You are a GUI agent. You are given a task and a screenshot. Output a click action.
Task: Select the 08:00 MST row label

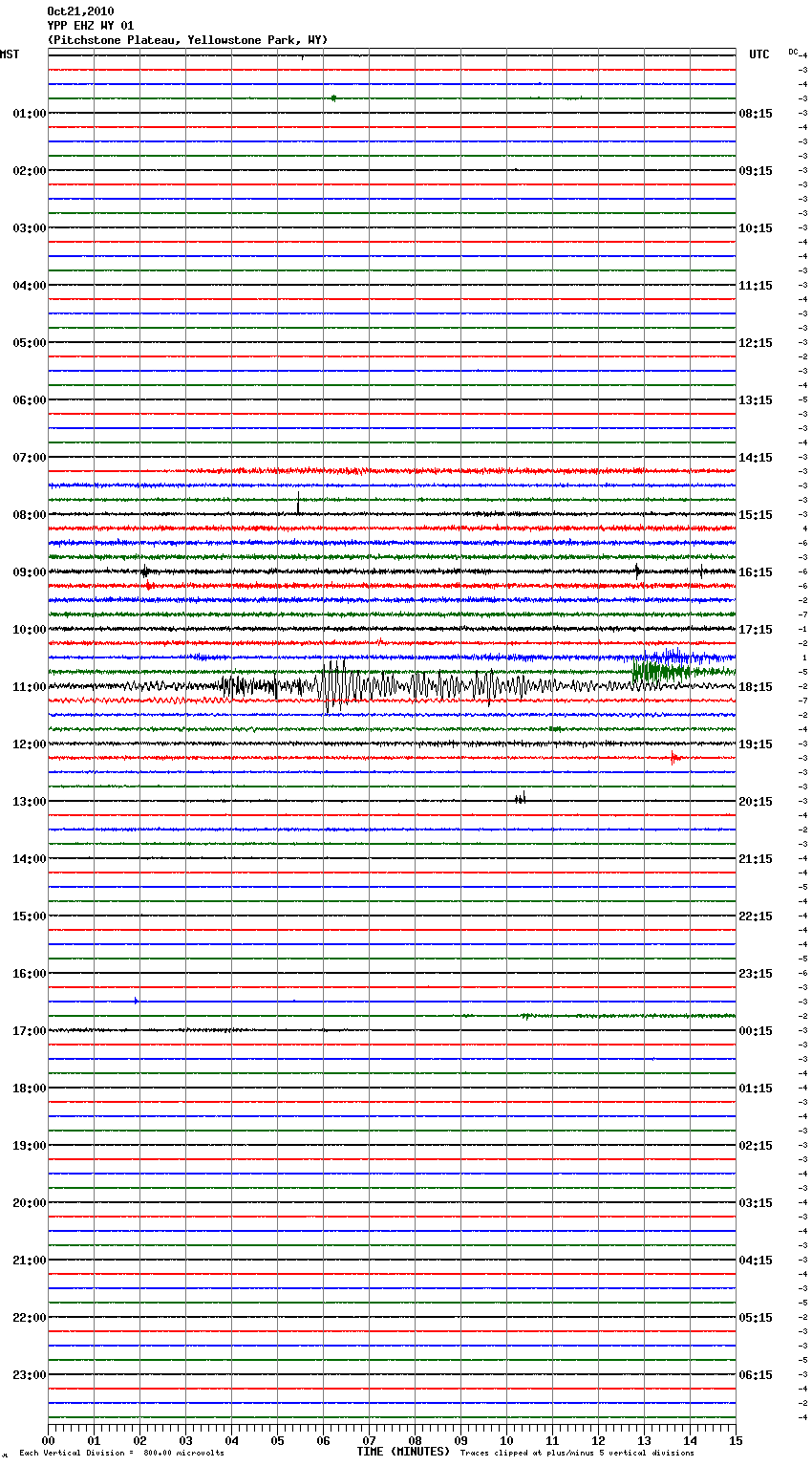(30, 515)
